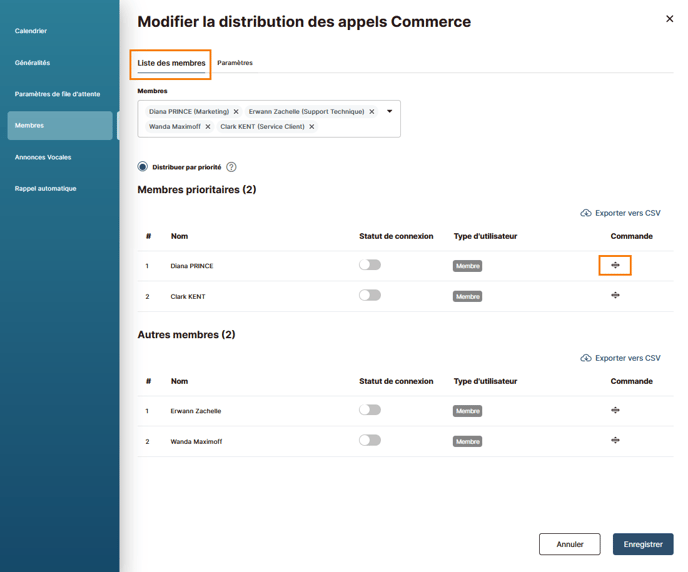The height and width of the screenshot is (572, 688).
Task: Toggle Clark KENT connection status
Action: pos(370,295)
